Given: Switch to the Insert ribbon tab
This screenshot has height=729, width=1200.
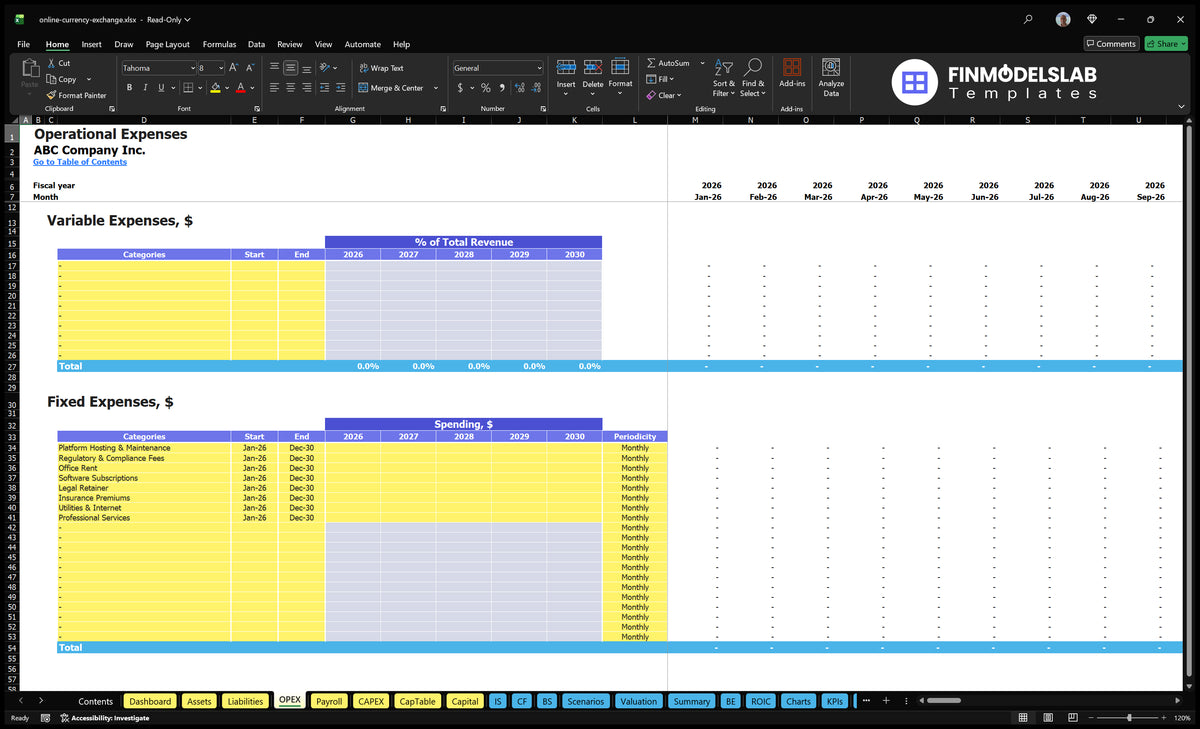Looking at the screenshot, I should coord(92,44).
